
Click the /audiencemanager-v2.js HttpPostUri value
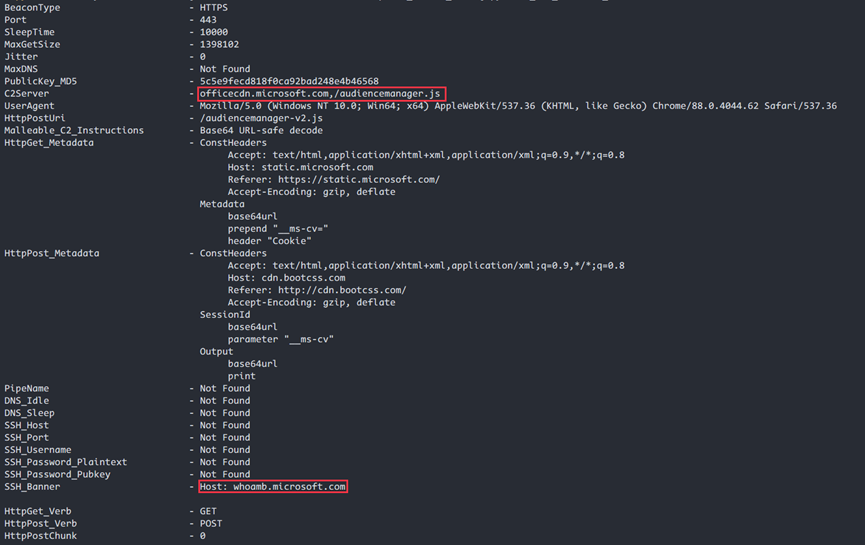click(261, 118)
